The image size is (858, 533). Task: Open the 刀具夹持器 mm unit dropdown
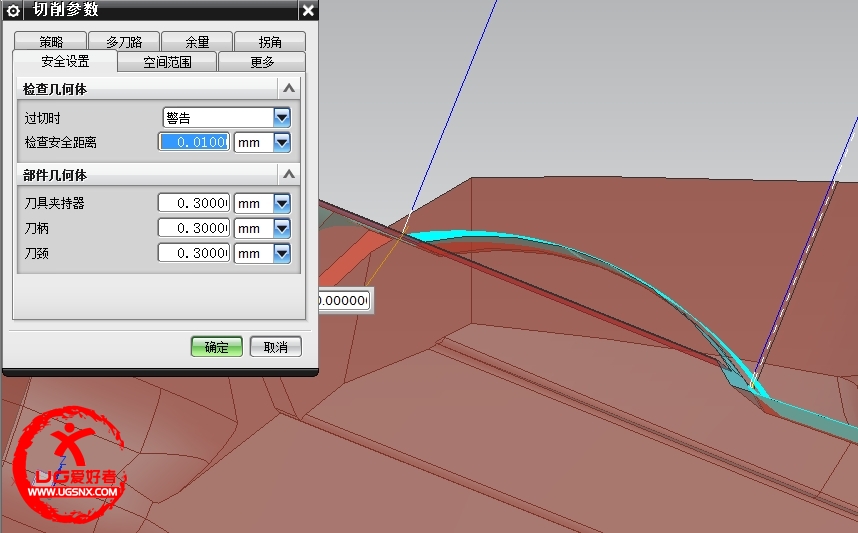tap(262, 203)
